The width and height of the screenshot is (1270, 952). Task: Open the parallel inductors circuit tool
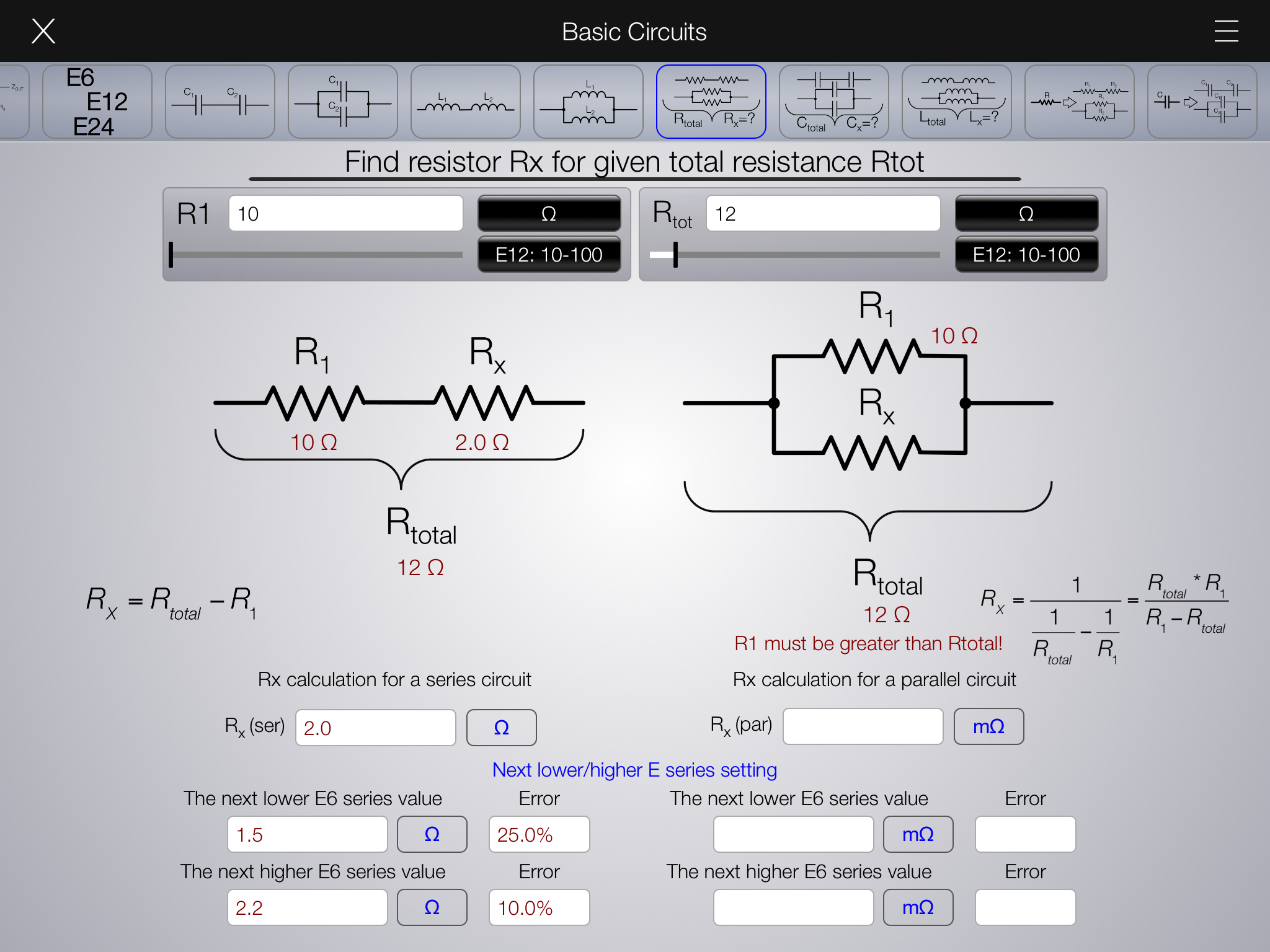coord(588,102)
